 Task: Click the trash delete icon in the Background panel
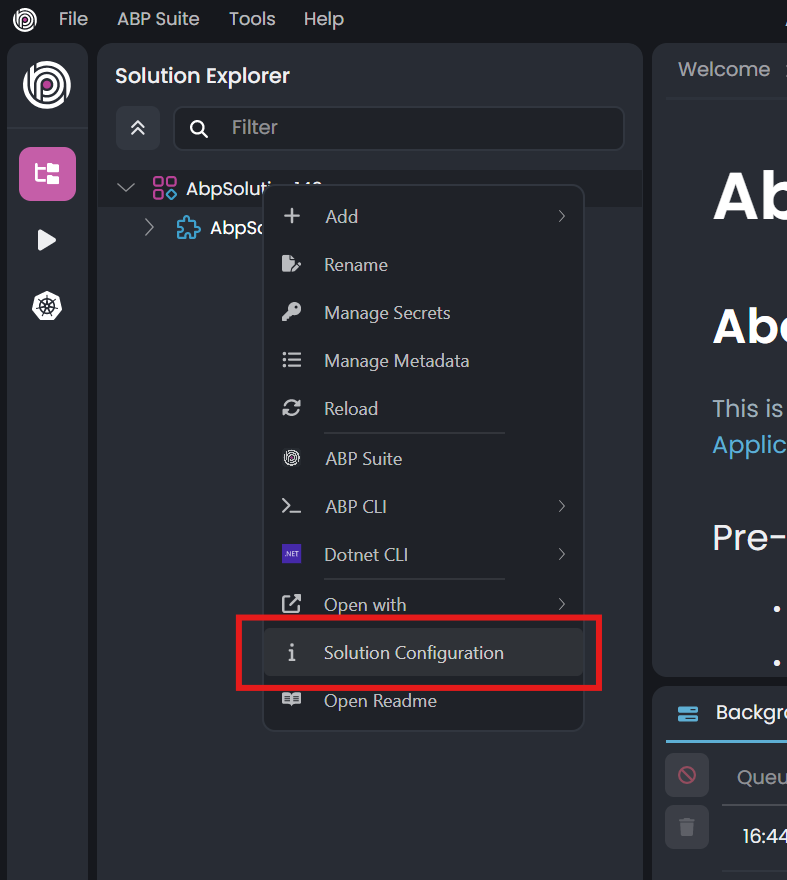687,827
